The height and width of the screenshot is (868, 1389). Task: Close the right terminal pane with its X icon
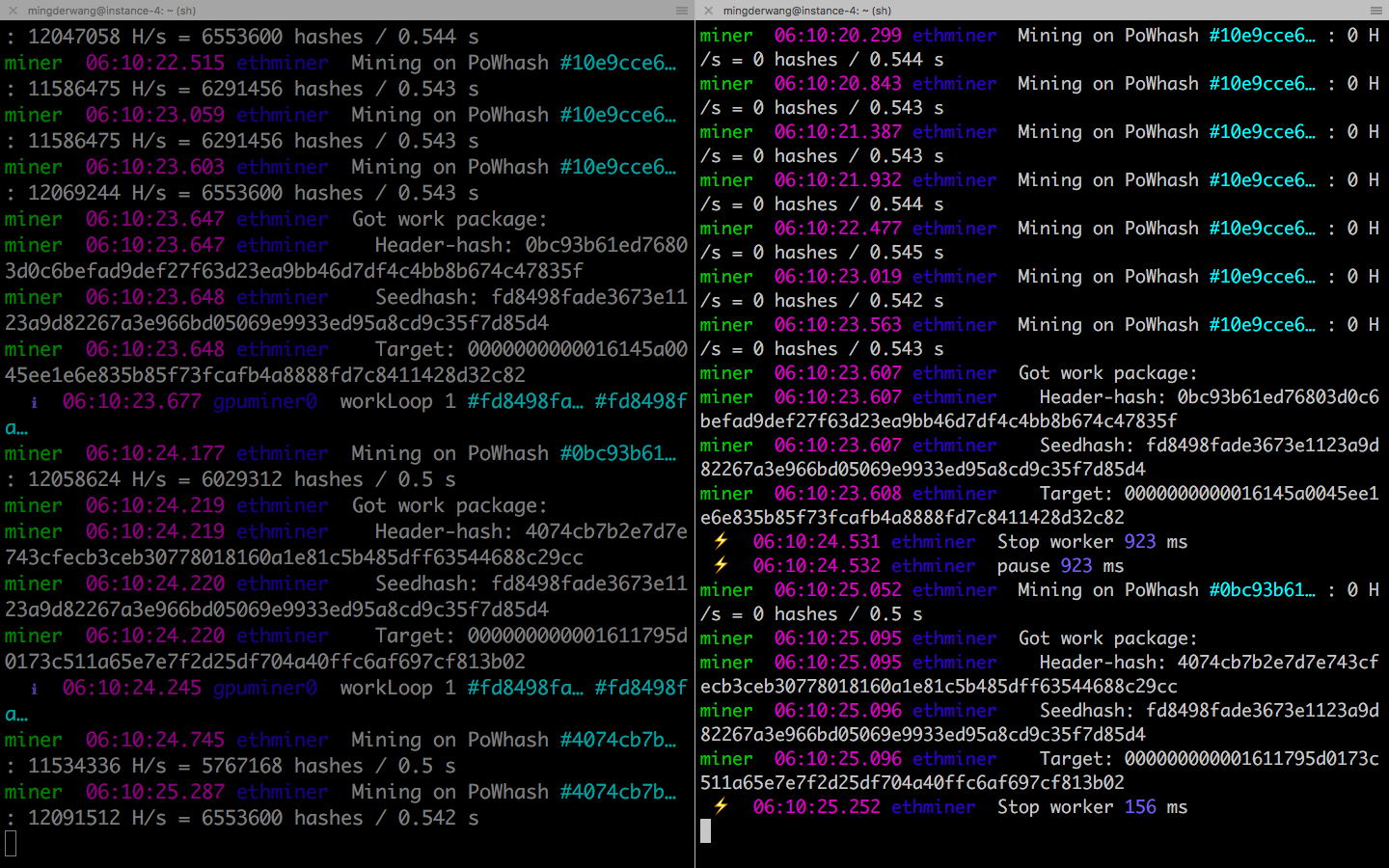(x=709, y=11)
